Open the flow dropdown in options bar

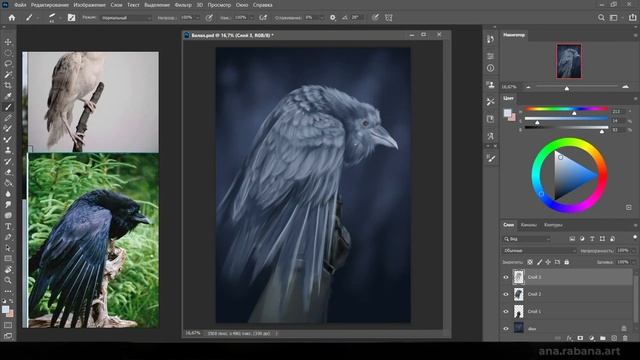click(251, 18)
